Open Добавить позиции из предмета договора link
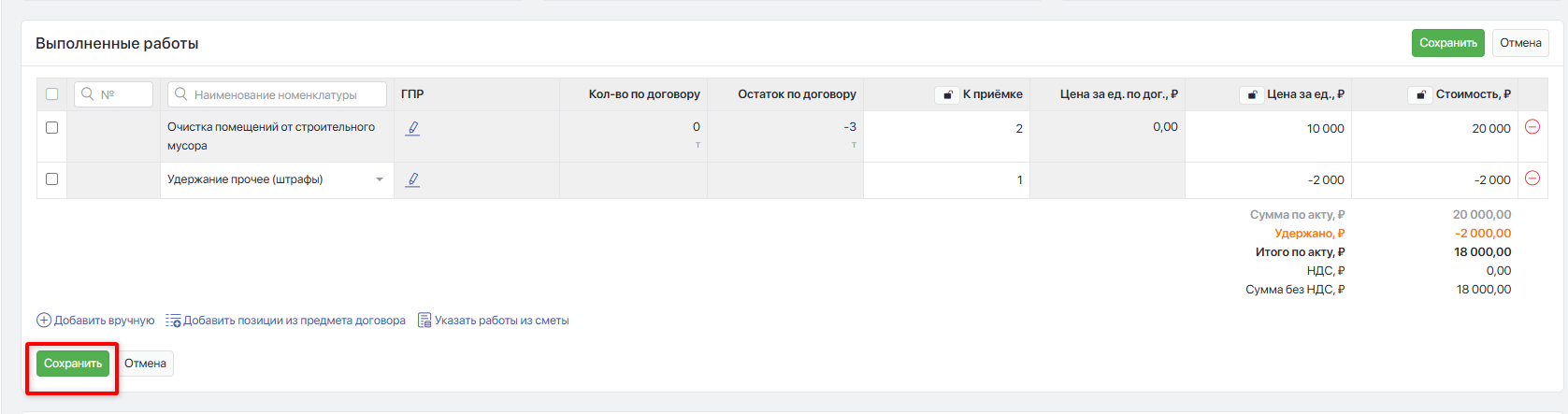Viewport: 1568px width, 414px height. click(294, 321)
